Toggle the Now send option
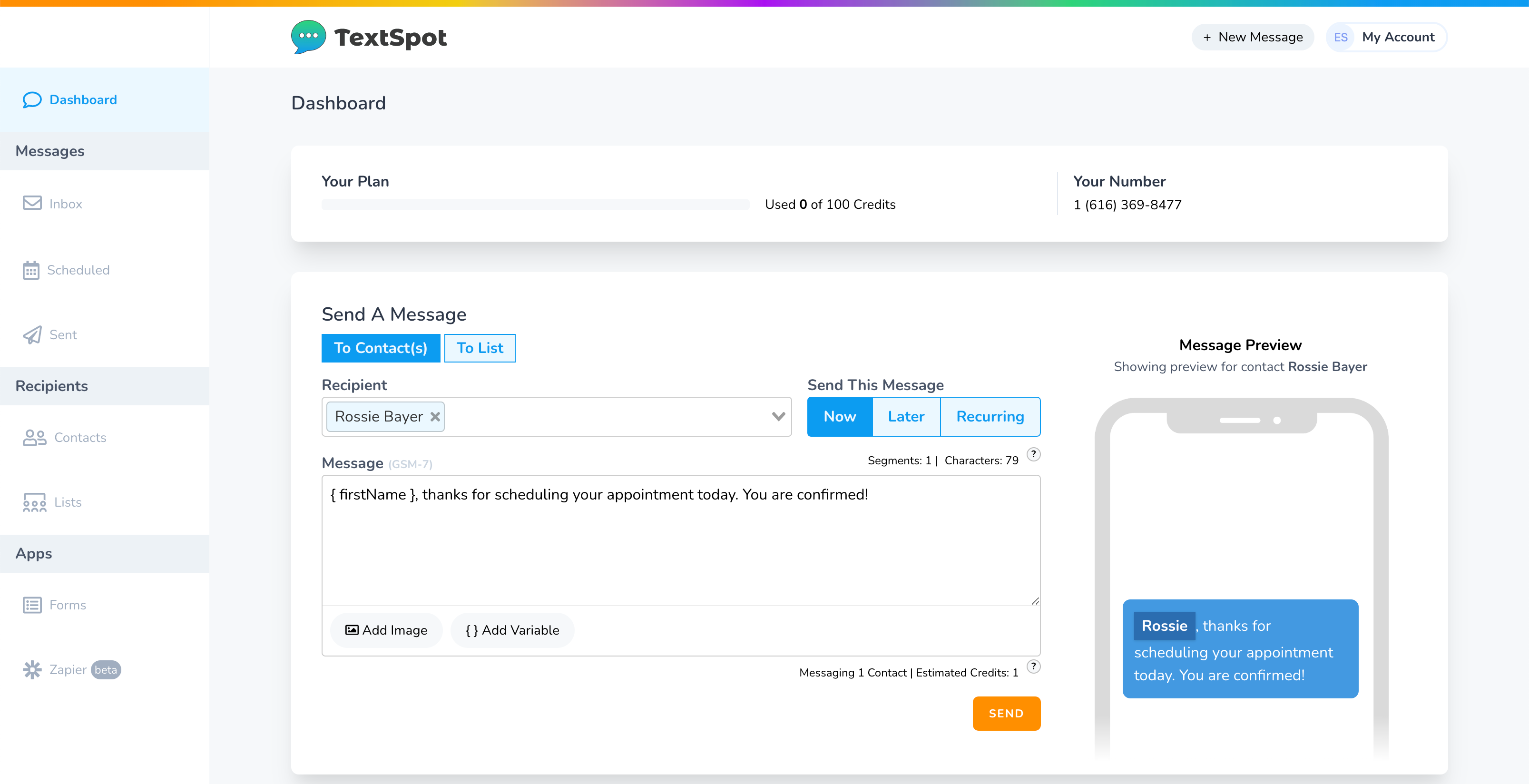 [x=840, y=416]
